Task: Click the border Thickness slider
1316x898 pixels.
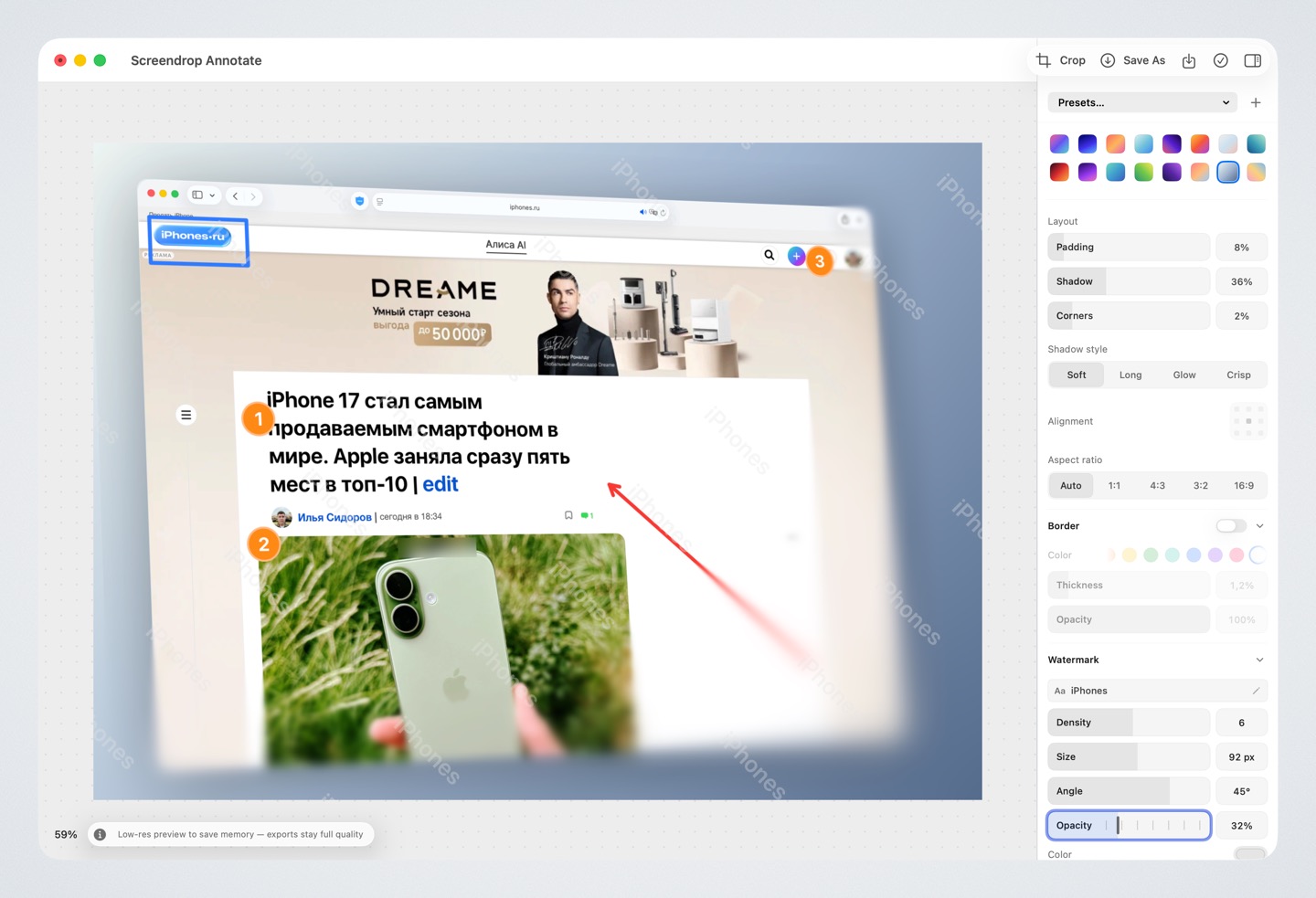Action: pos(1129,585)
